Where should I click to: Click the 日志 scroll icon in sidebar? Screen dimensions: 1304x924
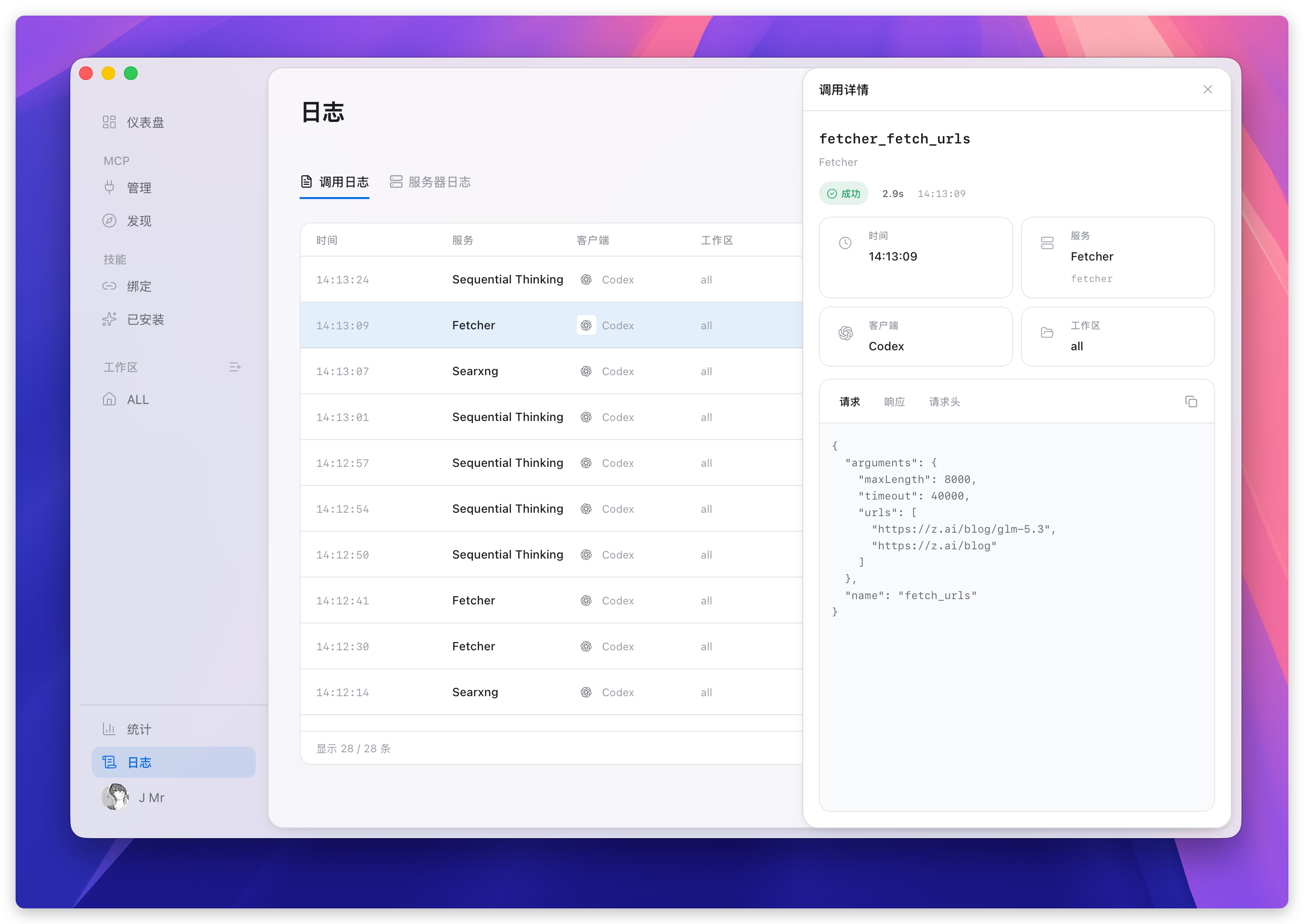109,762
